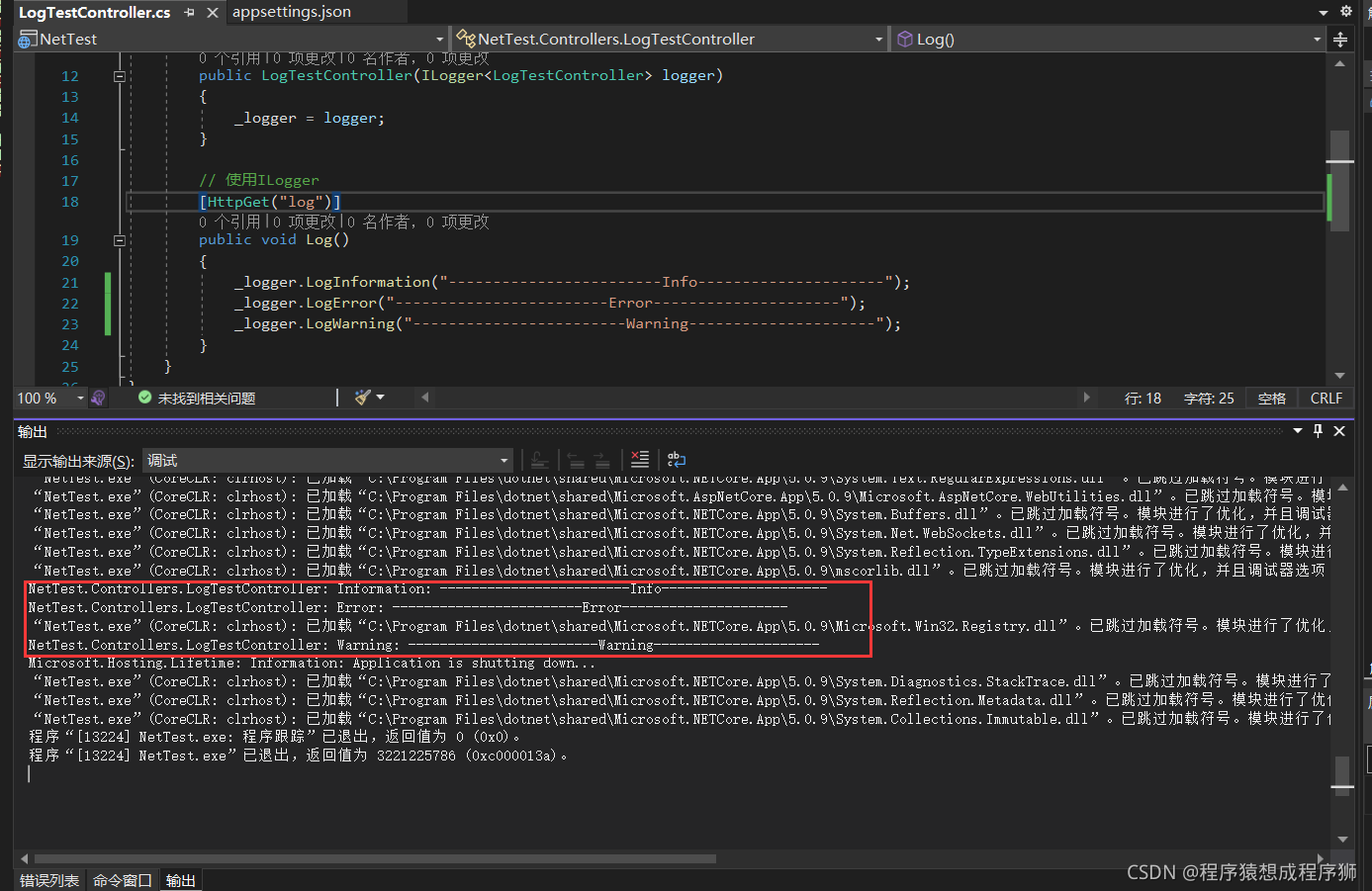
Task: Click the editor horizontal scroll left arrow
Action: pyautogui.click(x=425, y=398)
